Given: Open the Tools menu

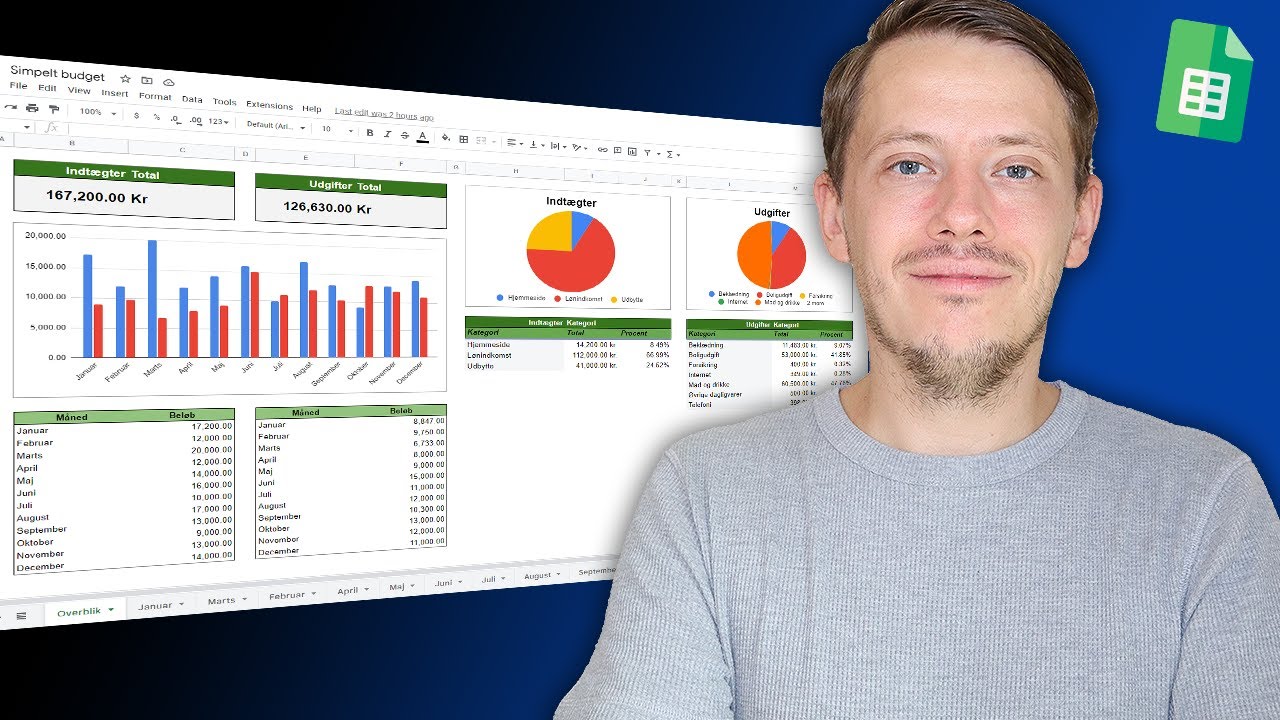Looking at the screenshot, I should tap(224, 102).
